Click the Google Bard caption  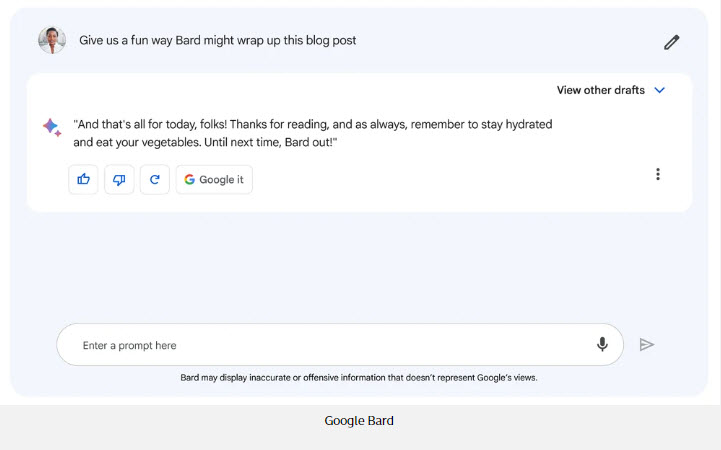[359, 421]
